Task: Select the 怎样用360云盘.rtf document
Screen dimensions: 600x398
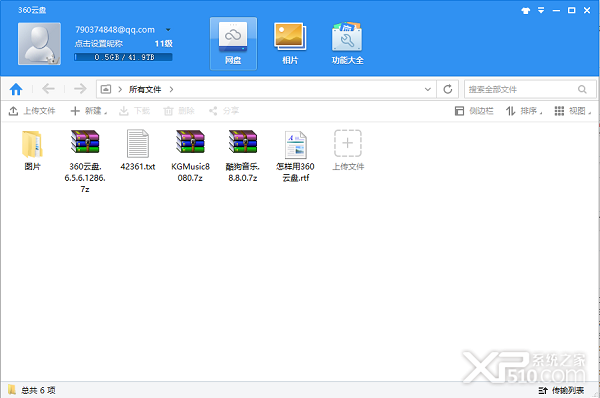Action: pos(295,156)
